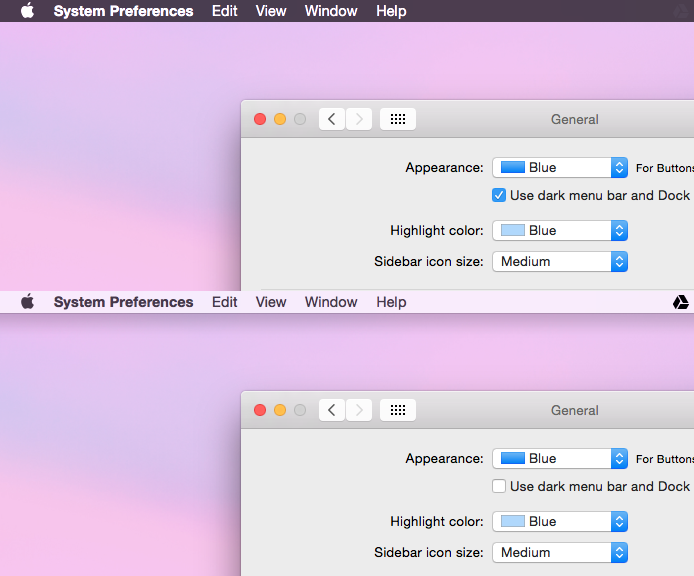Open View menu in light menu bar
Viewport: 694px width, 576px height.
coord(271,302)
